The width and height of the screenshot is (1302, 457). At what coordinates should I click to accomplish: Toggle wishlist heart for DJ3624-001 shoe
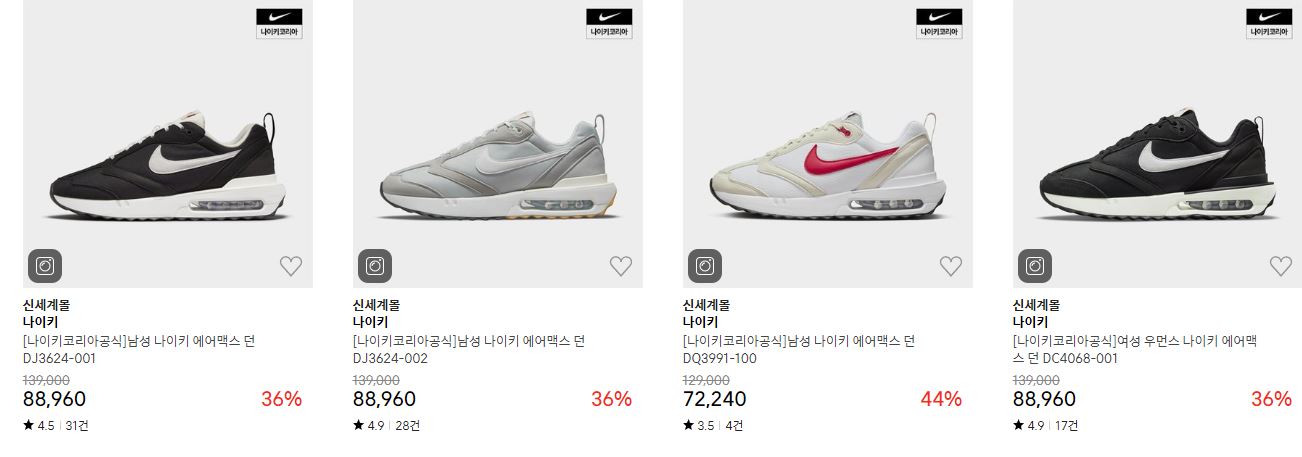click(x=291, y=266)
